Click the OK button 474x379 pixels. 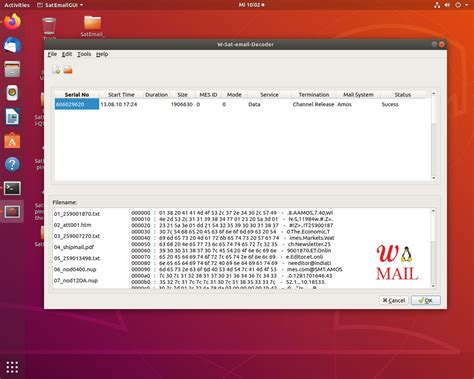click(426, 300)
